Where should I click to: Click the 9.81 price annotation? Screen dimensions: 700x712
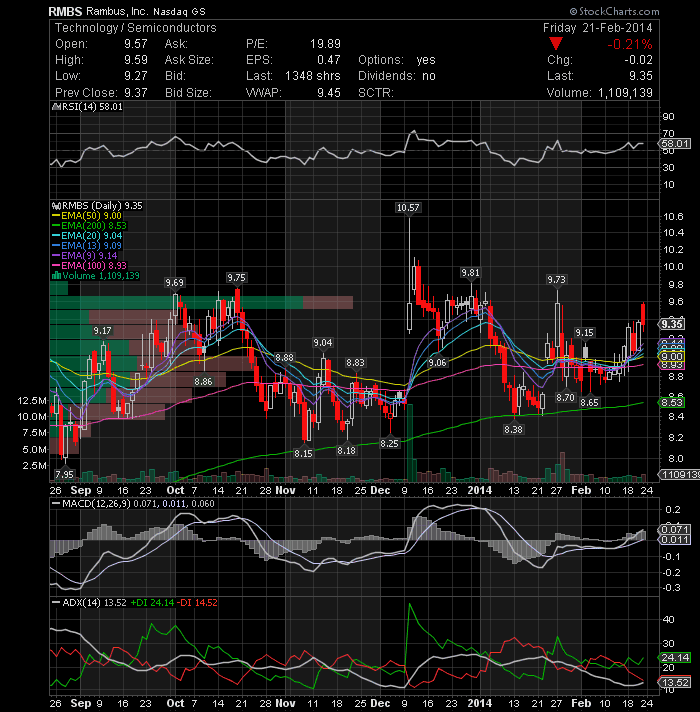pos(470,272)
